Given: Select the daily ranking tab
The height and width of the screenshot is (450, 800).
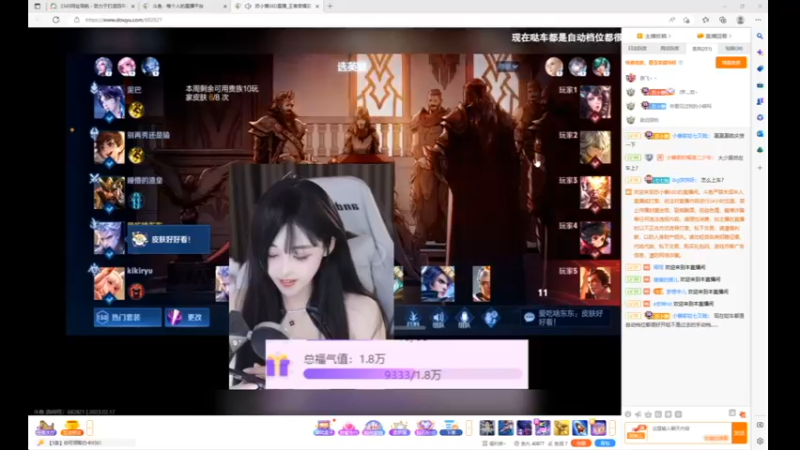Looking at the screenshot, I should (637, 48).
